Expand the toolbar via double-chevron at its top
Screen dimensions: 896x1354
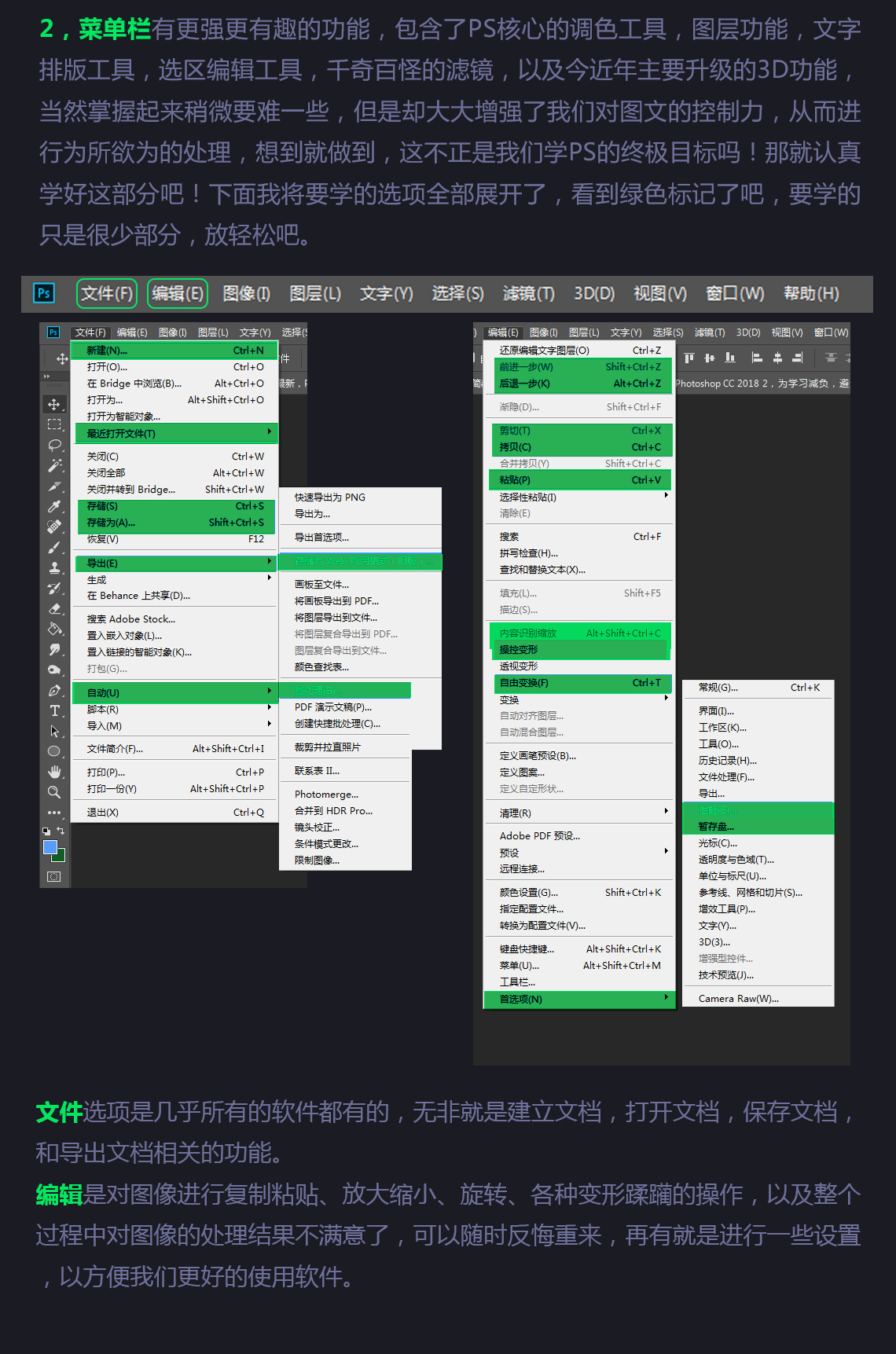46,376
